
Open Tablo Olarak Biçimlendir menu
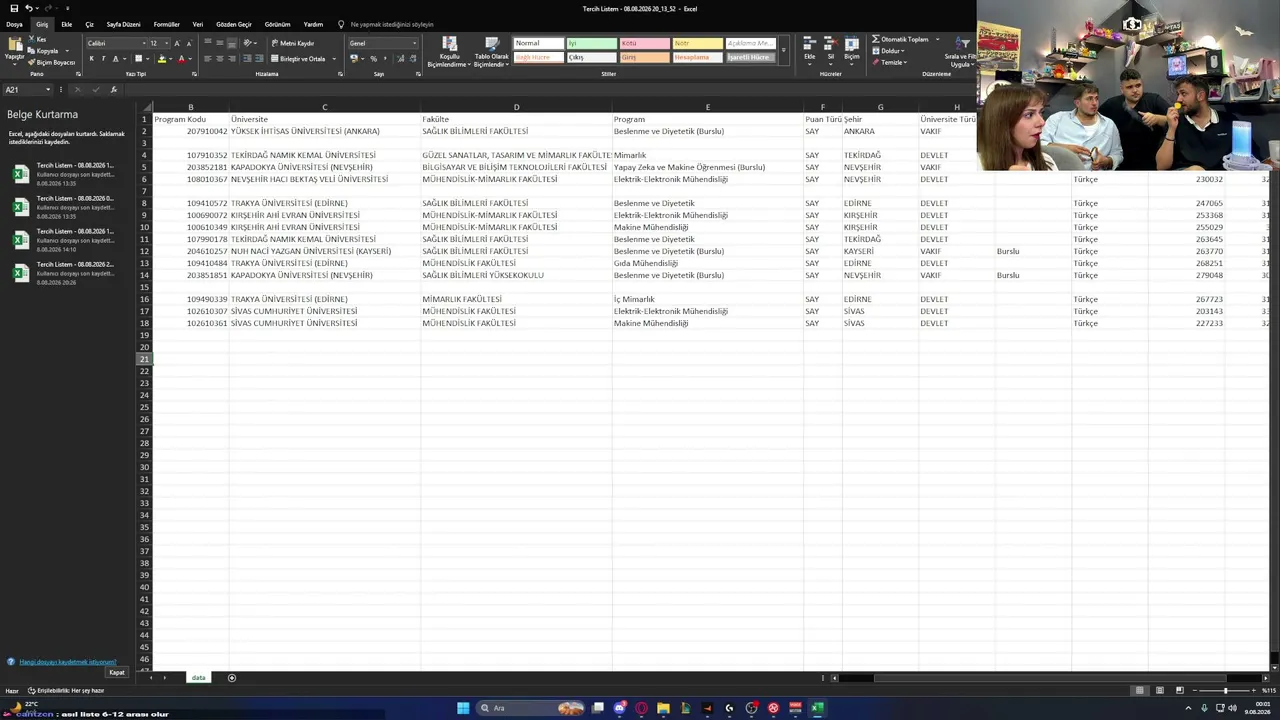click(x=491, y=52)
